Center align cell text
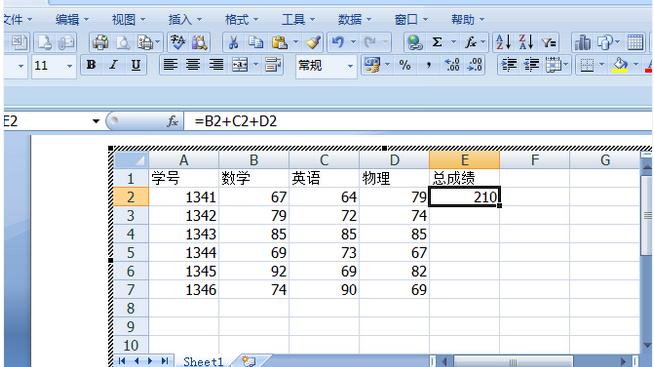654x367 pixels. tap(193, 65)
